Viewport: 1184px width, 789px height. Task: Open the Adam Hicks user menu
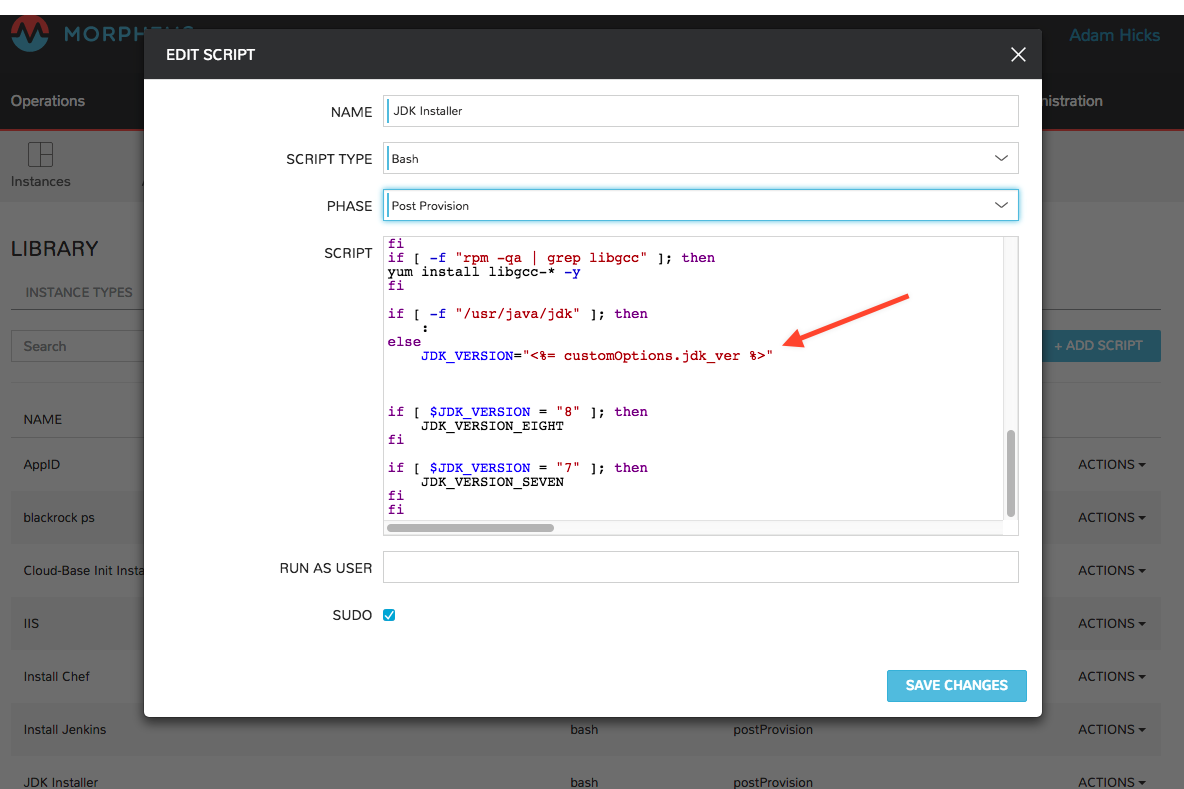pos(1114,35)
